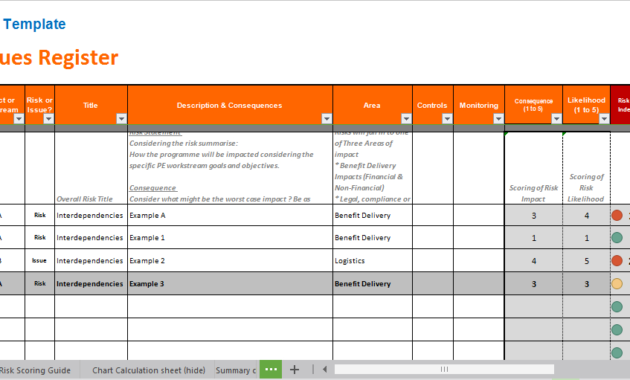Open filter dropdown for Area column
The height and width of the screenshot is (380, 630).
[x=406, y=118]
